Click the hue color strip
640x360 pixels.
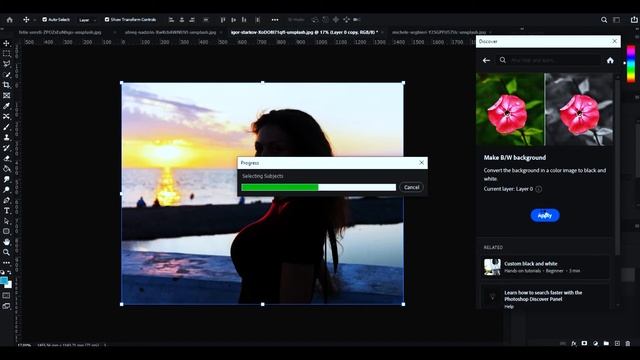click(631, 64)
